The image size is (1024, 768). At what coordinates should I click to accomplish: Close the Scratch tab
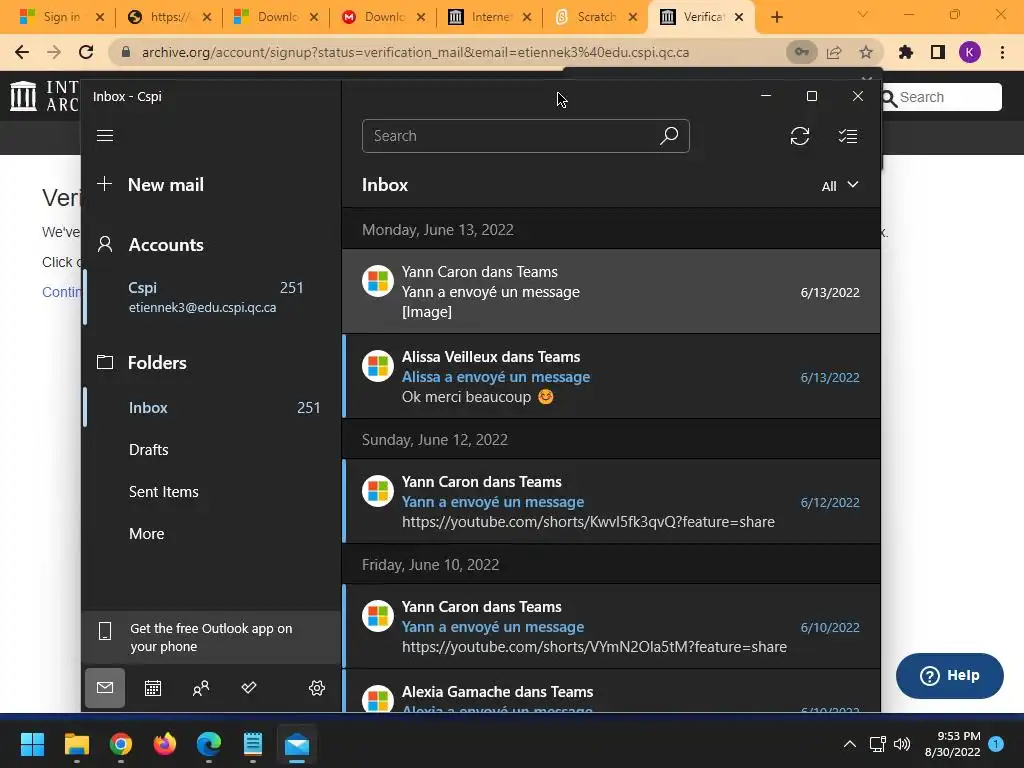click(x=632, y=17)
